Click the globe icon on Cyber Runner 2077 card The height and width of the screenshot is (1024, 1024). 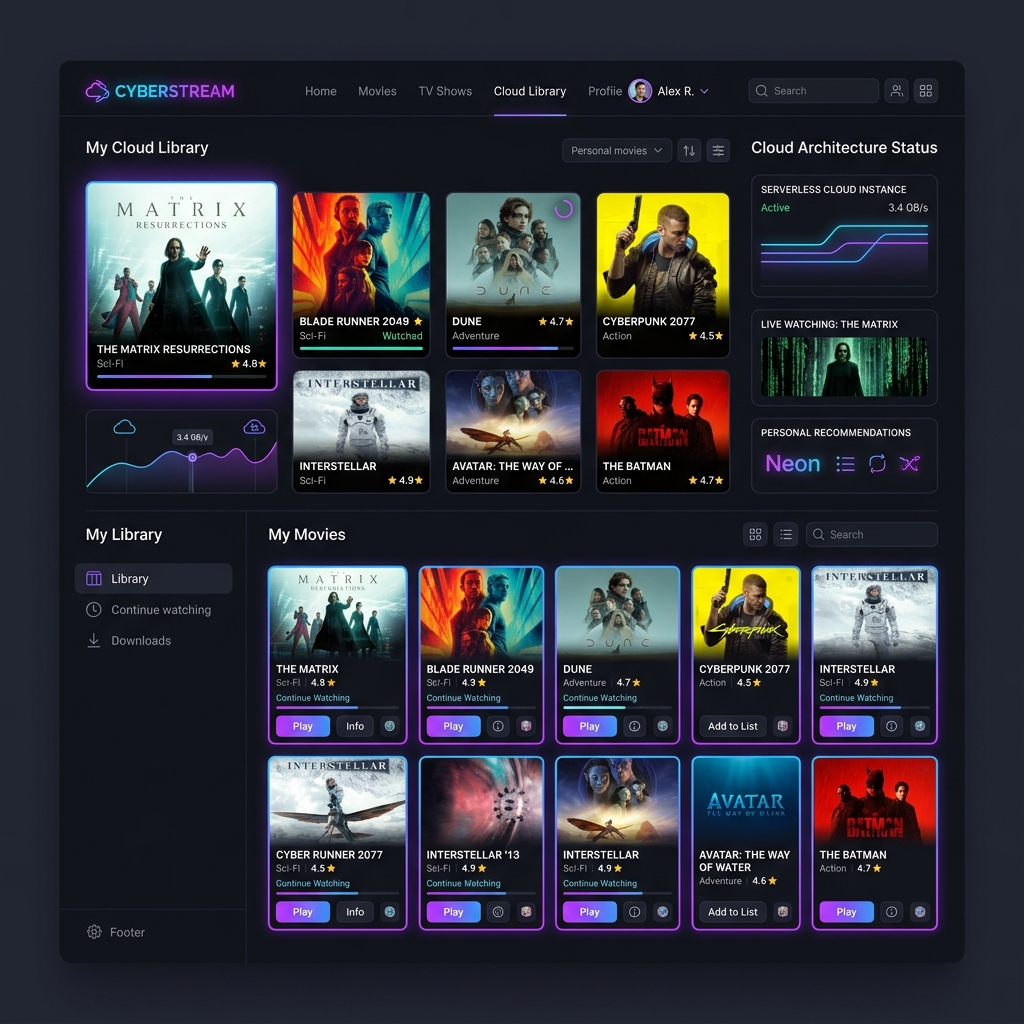pyautogui.click(x=390, y=912)
